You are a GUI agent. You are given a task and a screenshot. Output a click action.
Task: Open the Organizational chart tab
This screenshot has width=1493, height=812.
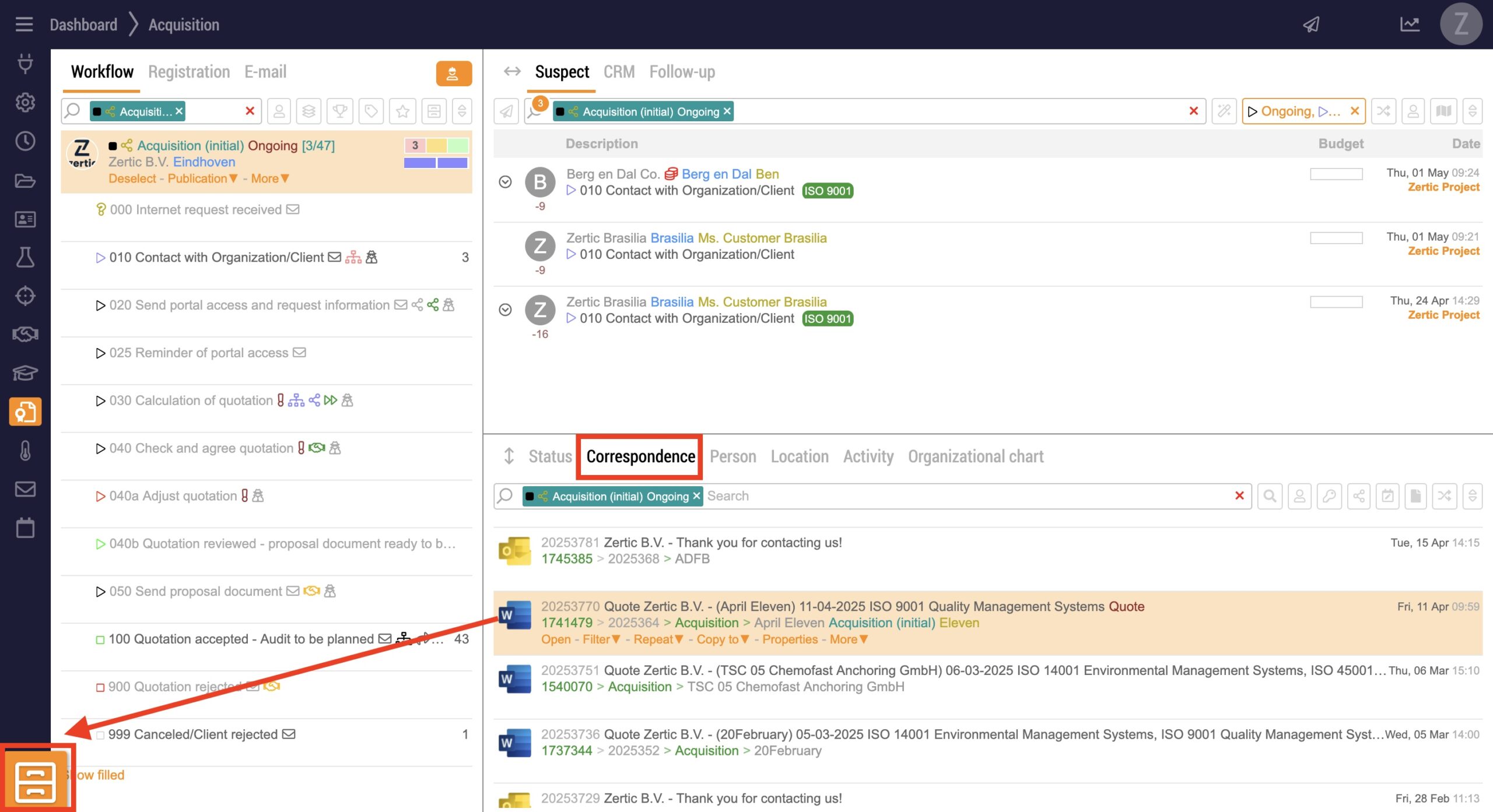[x=975, y=456]
